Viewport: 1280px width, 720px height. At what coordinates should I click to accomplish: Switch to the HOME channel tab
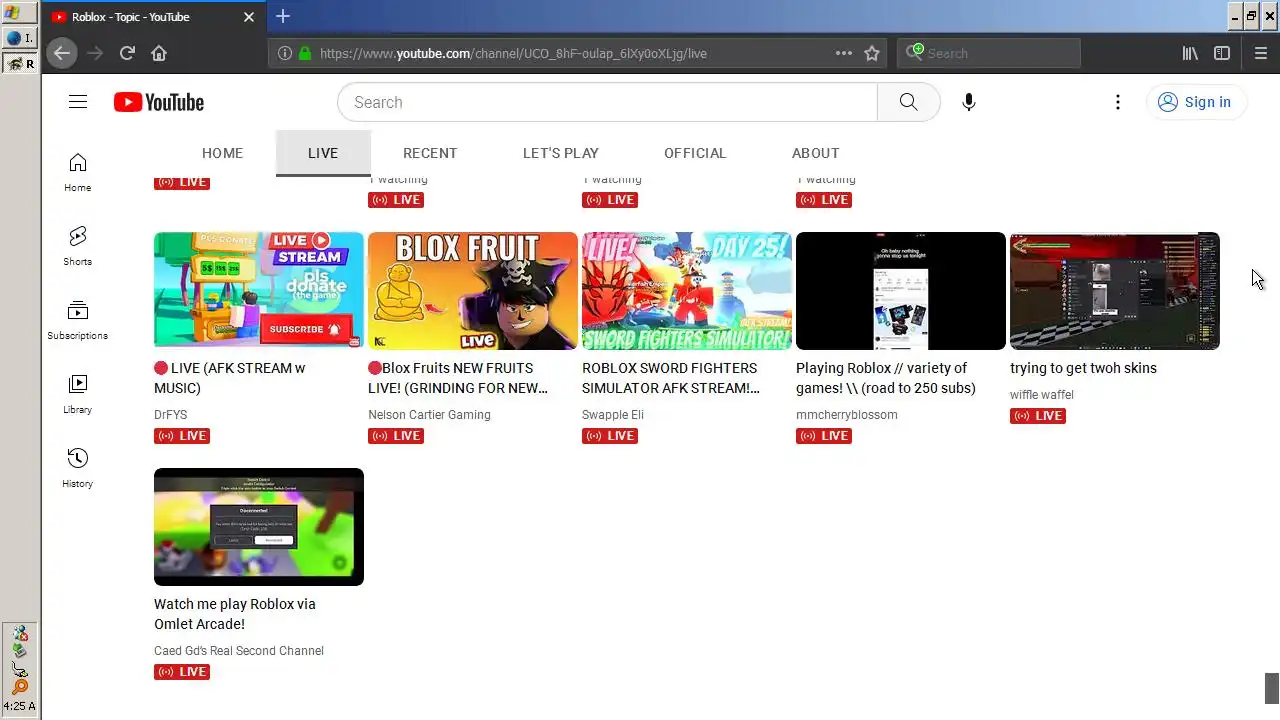[222, 153]
